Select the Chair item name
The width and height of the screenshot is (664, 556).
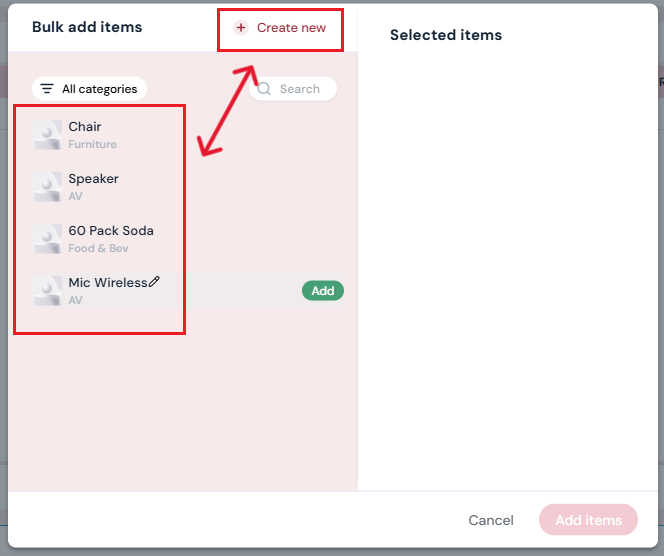pos(85,127)
